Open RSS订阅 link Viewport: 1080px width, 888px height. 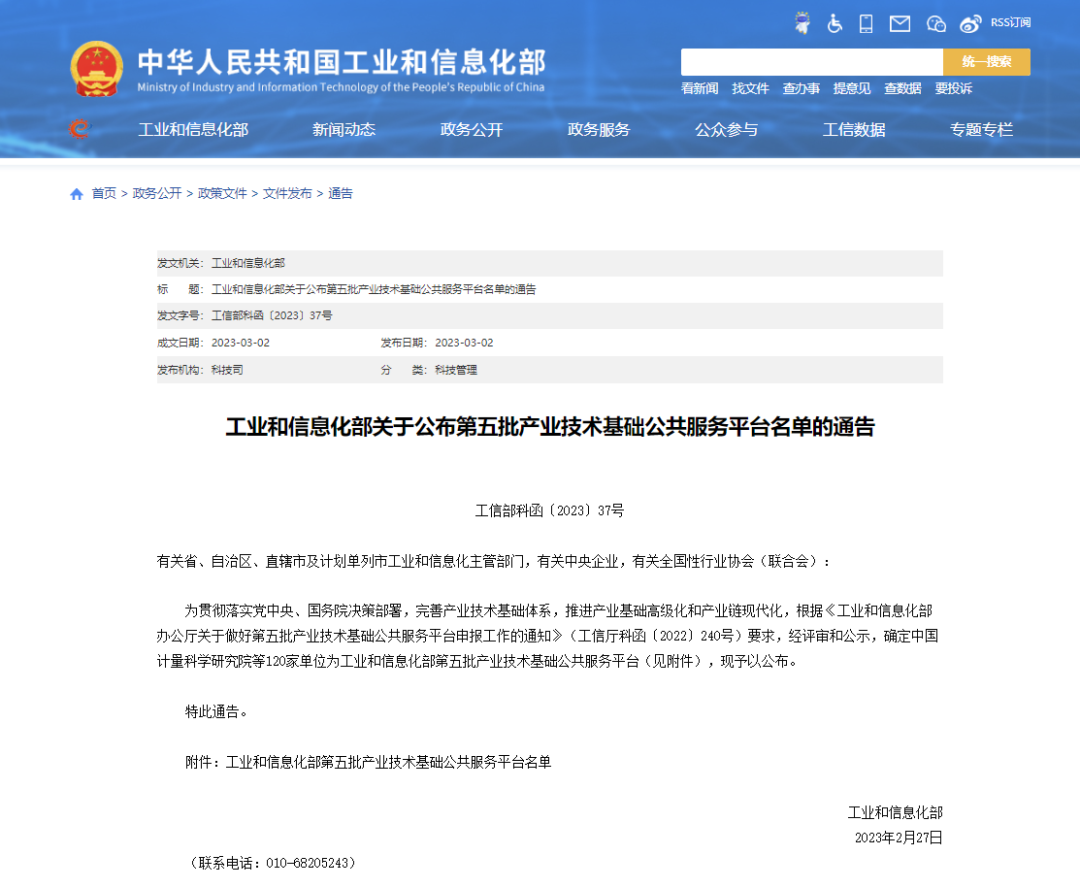click(1010, 23)
